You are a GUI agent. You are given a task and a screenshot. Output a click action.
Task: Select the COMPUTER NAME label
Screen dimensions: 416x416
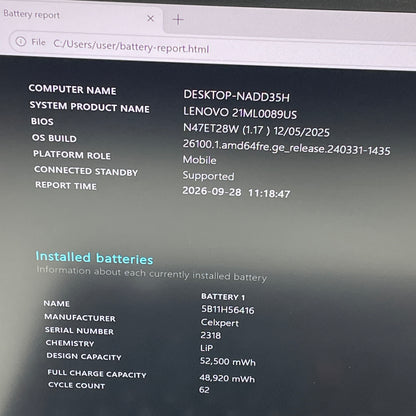click(x=72, y=89)
